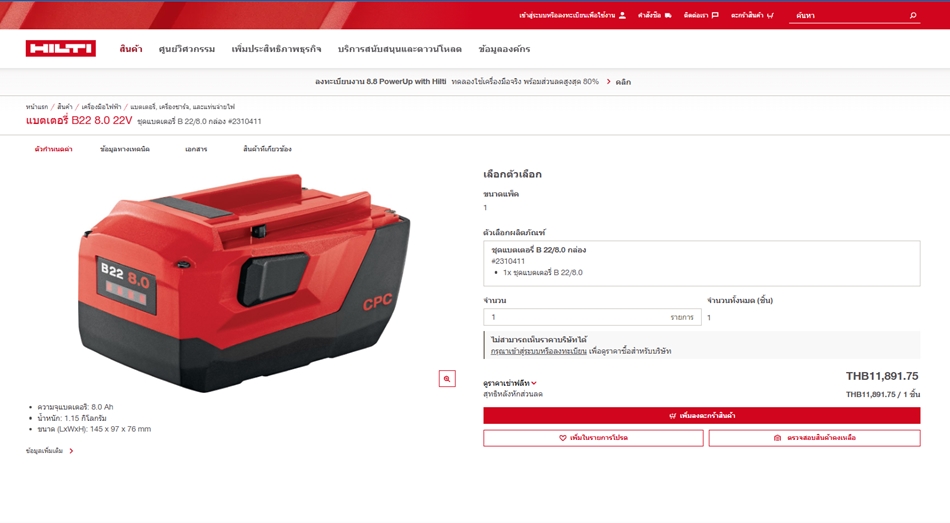
Task: Click the search input field
Action: (848, 15)
